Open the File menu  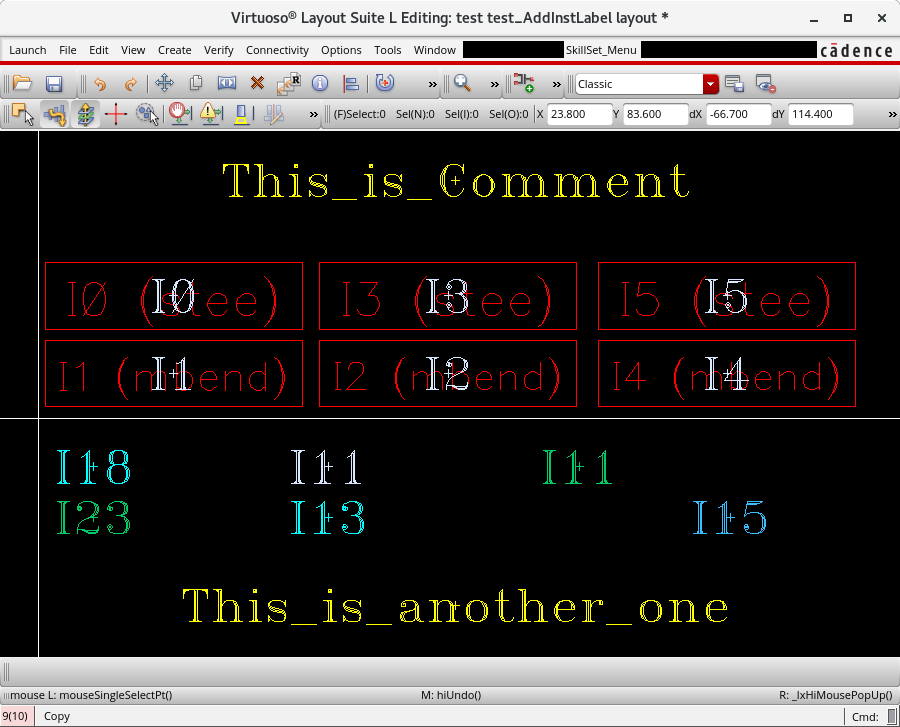68,50
